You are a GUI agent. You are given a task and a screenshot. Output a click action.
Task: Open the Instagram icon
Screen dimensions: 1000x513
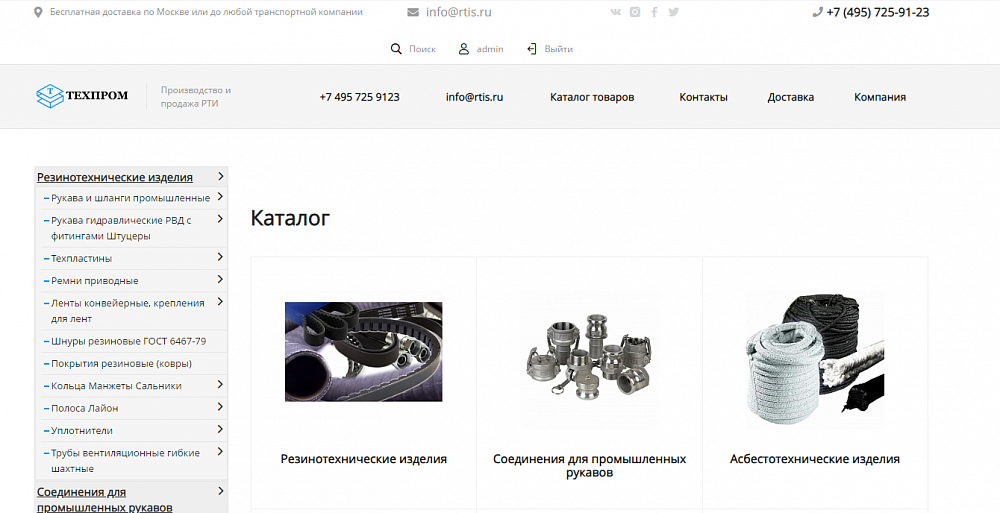pos(635,11)
